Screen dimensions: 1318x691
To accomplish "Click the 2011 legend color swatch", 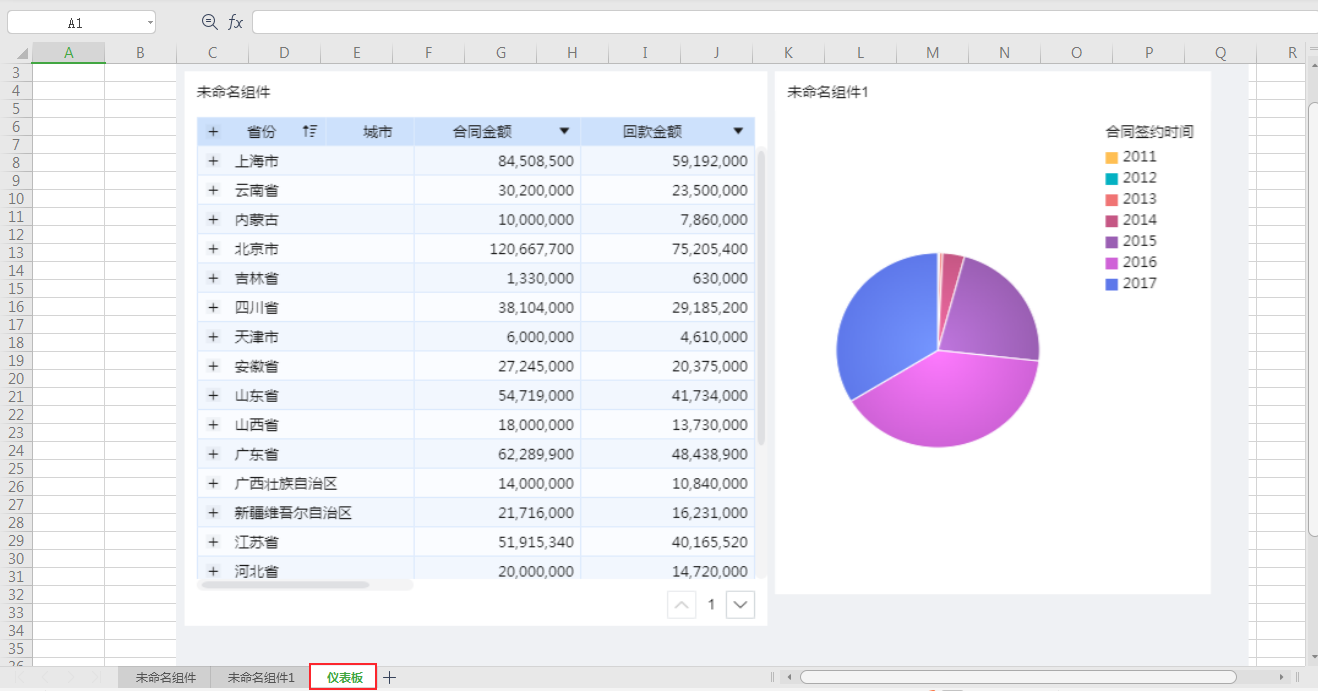I will click(1112, 157).
